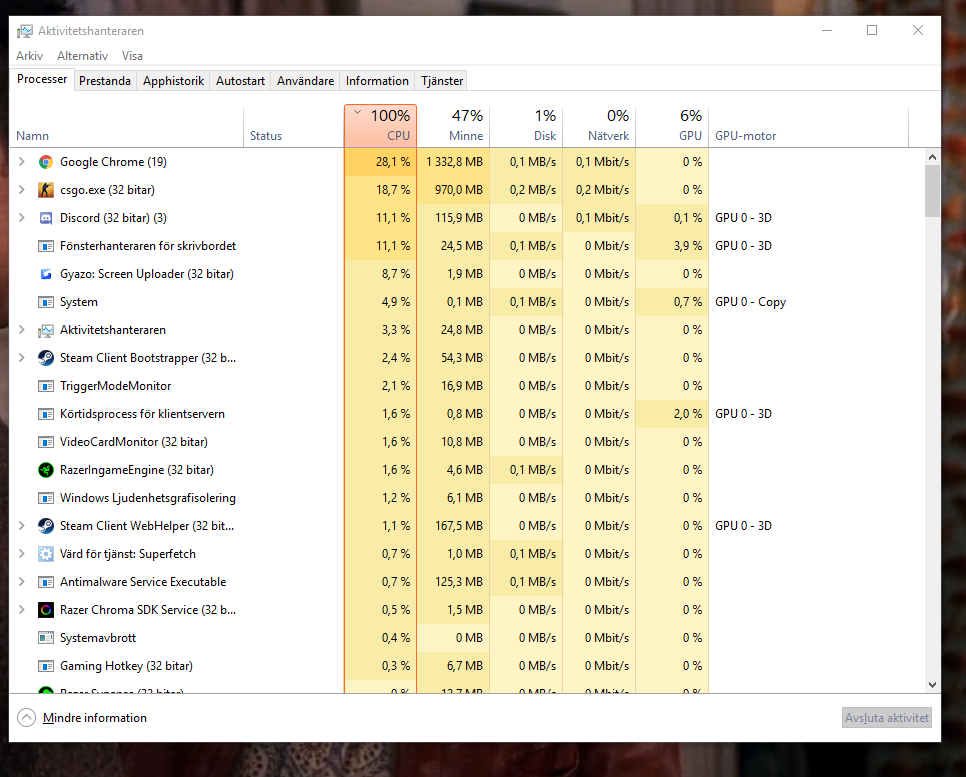Image resolution: width=966 pixels, height=777 pixels.
Task: Open the Arkiv menu
Action: pyautogui.click(x=30, y=56)
